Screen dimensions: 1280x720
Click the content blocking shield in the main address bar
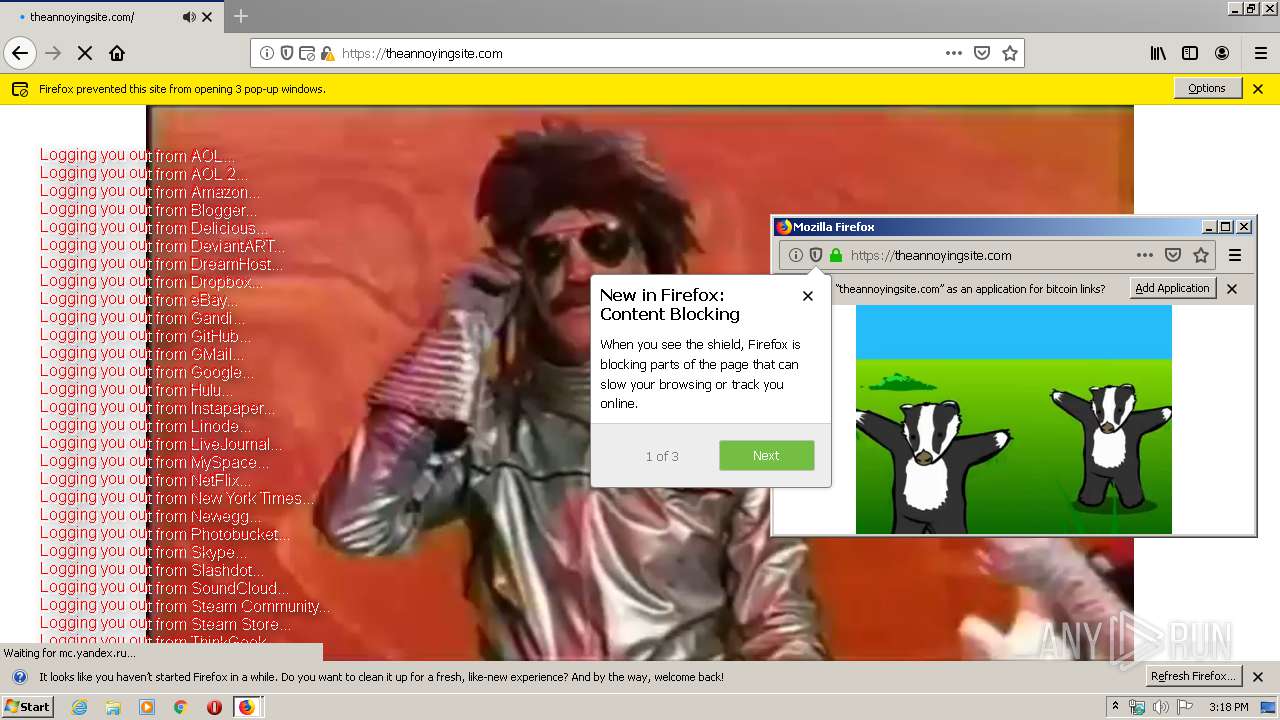(287, 53)
